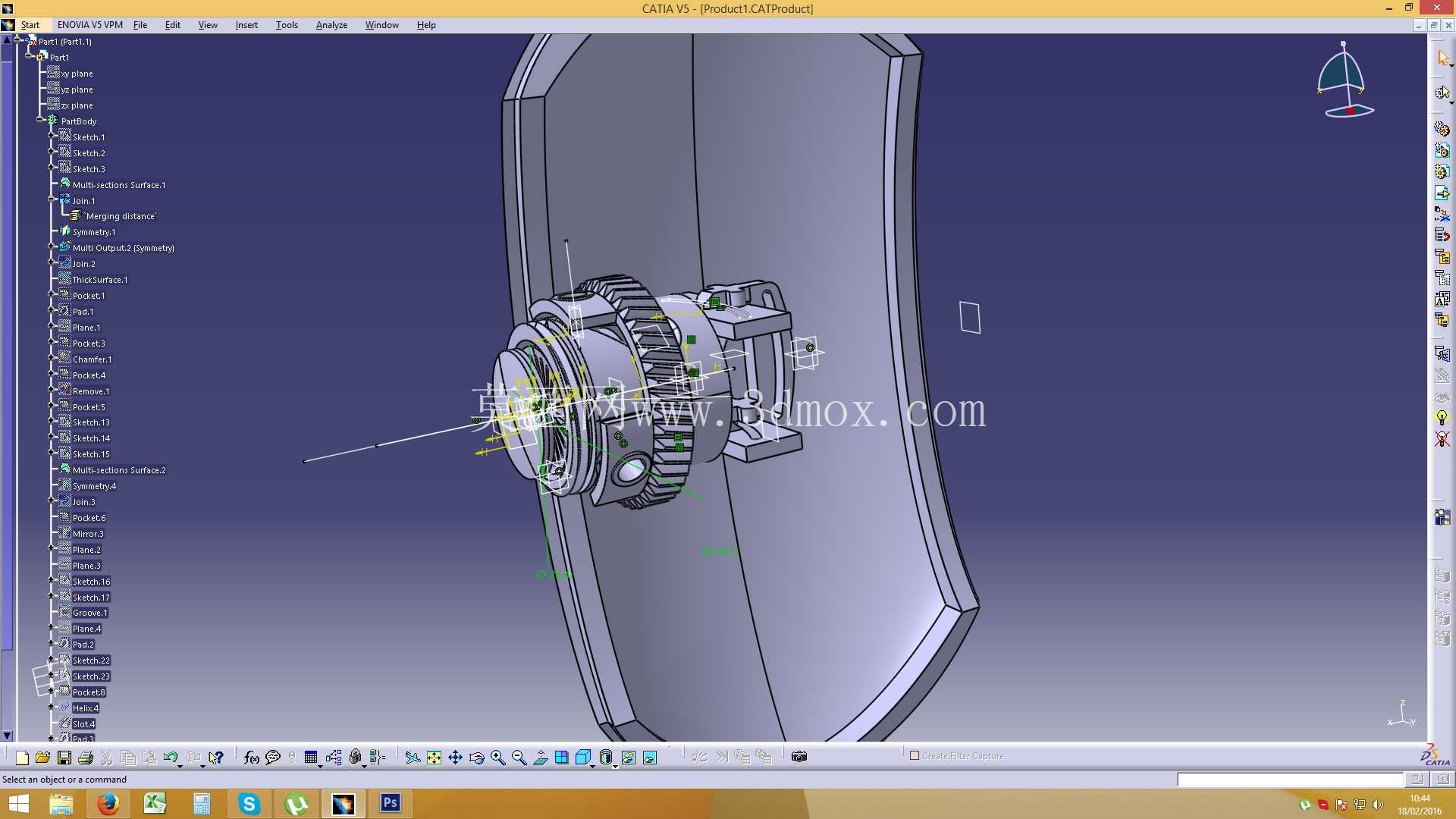Swap the visible space view
Screen dimensions: 1456x819
pos(650,757)
